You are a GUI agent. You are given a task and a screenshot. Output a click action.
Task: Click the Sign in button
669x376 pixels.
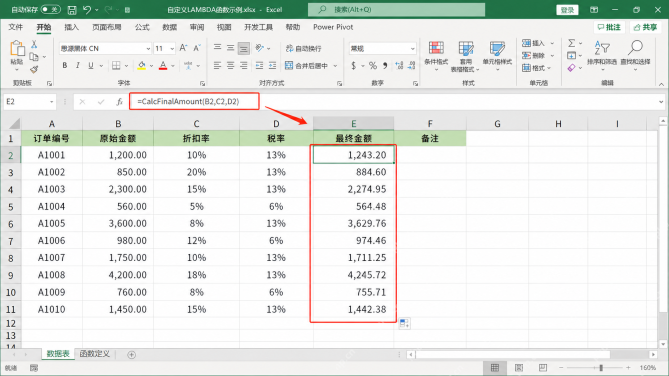567,10
